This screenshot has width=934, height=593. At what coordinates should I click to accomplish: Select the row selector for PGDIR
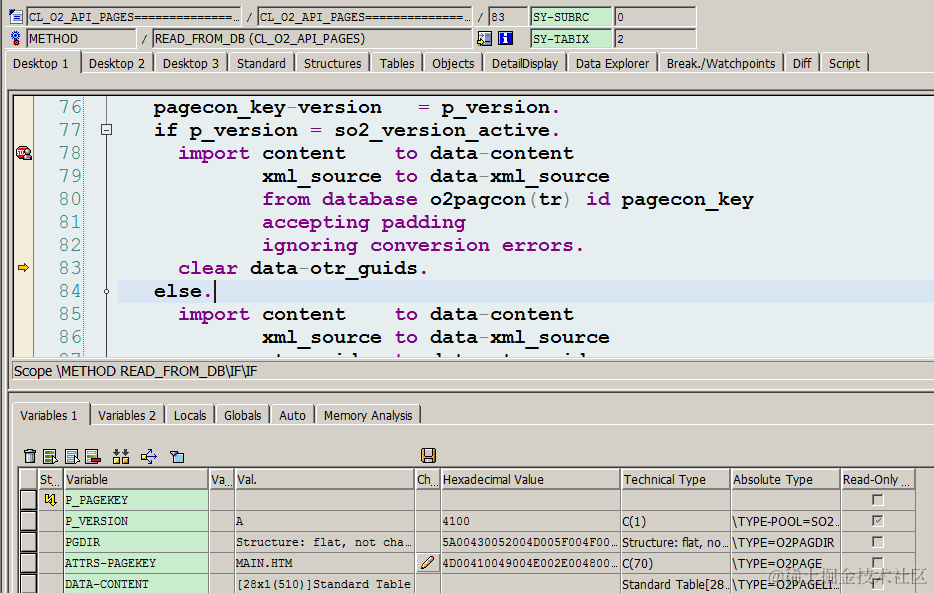click(x=28, y=542)
